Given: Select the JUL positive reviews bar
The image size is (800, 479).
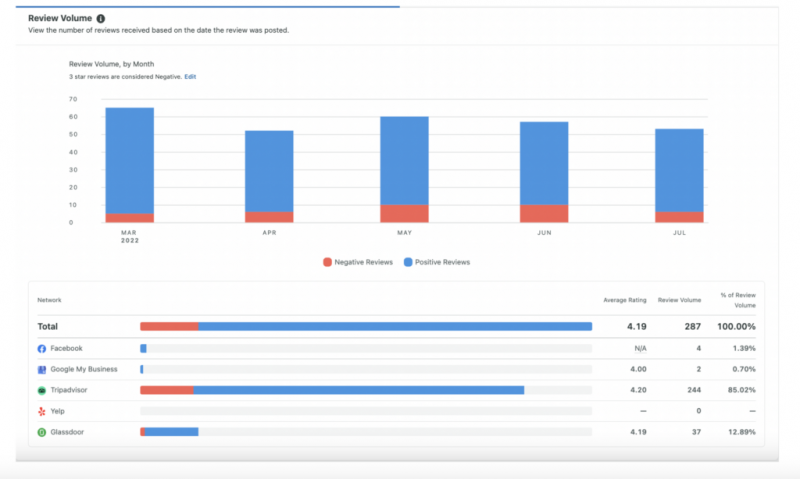Looking at the screenshot, I should (x=679, y=170).
